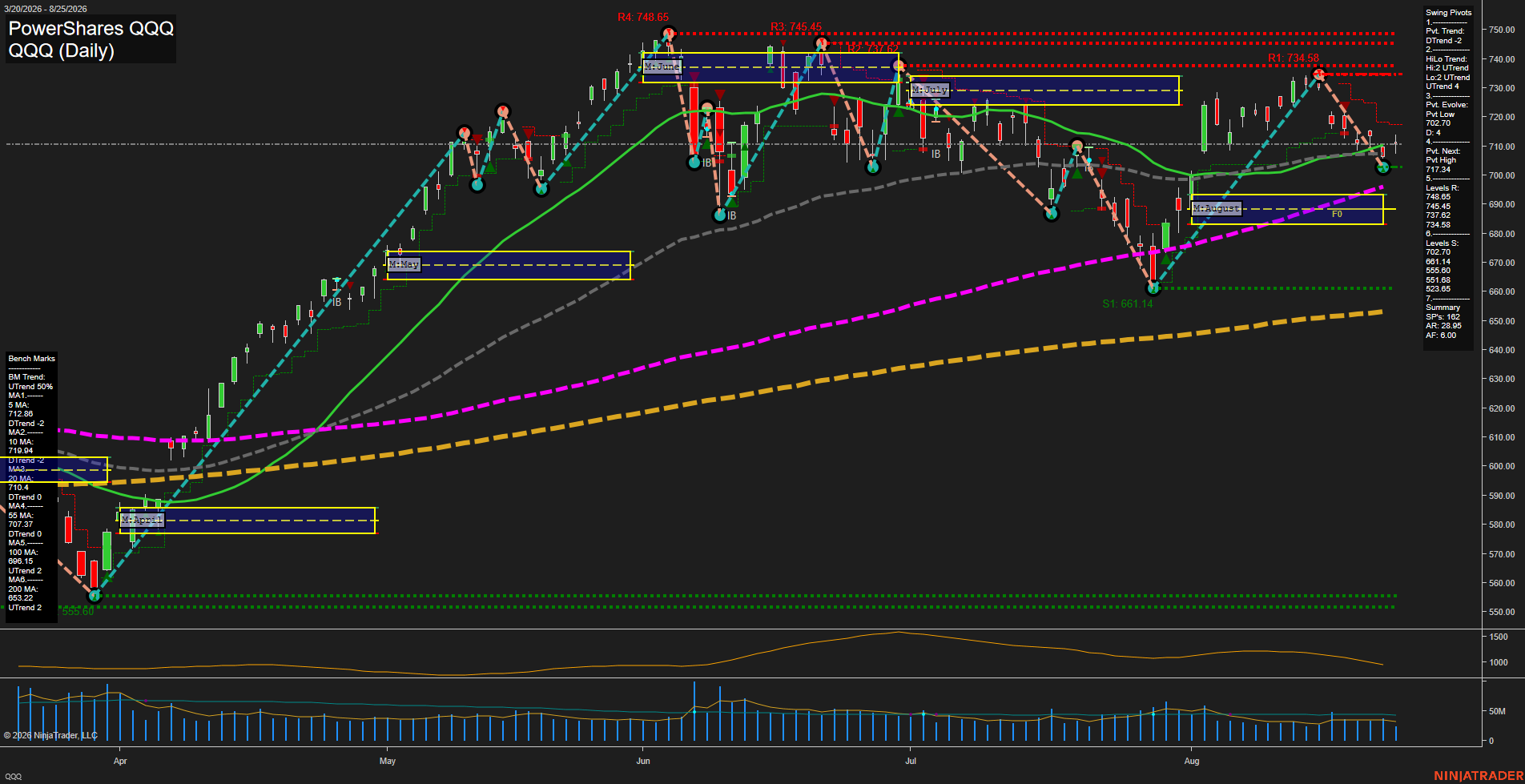Click the 'UTrend 50%' value

point(30,387)
